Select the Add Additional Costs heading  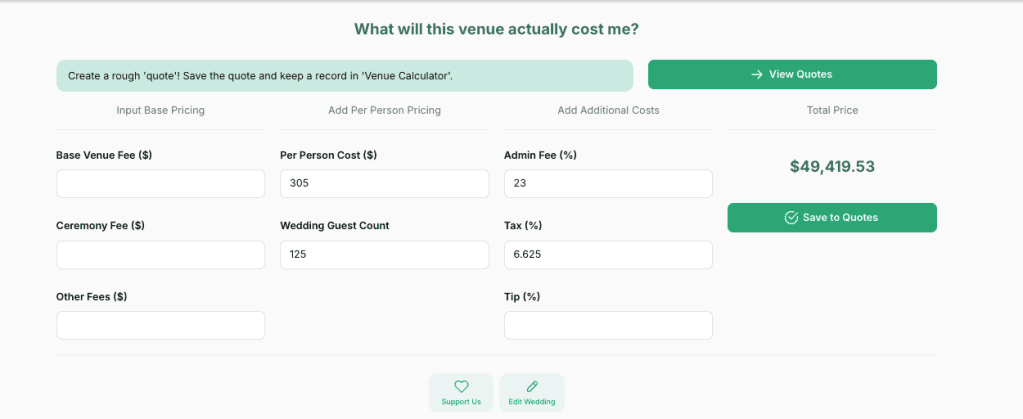click(608, 110)
